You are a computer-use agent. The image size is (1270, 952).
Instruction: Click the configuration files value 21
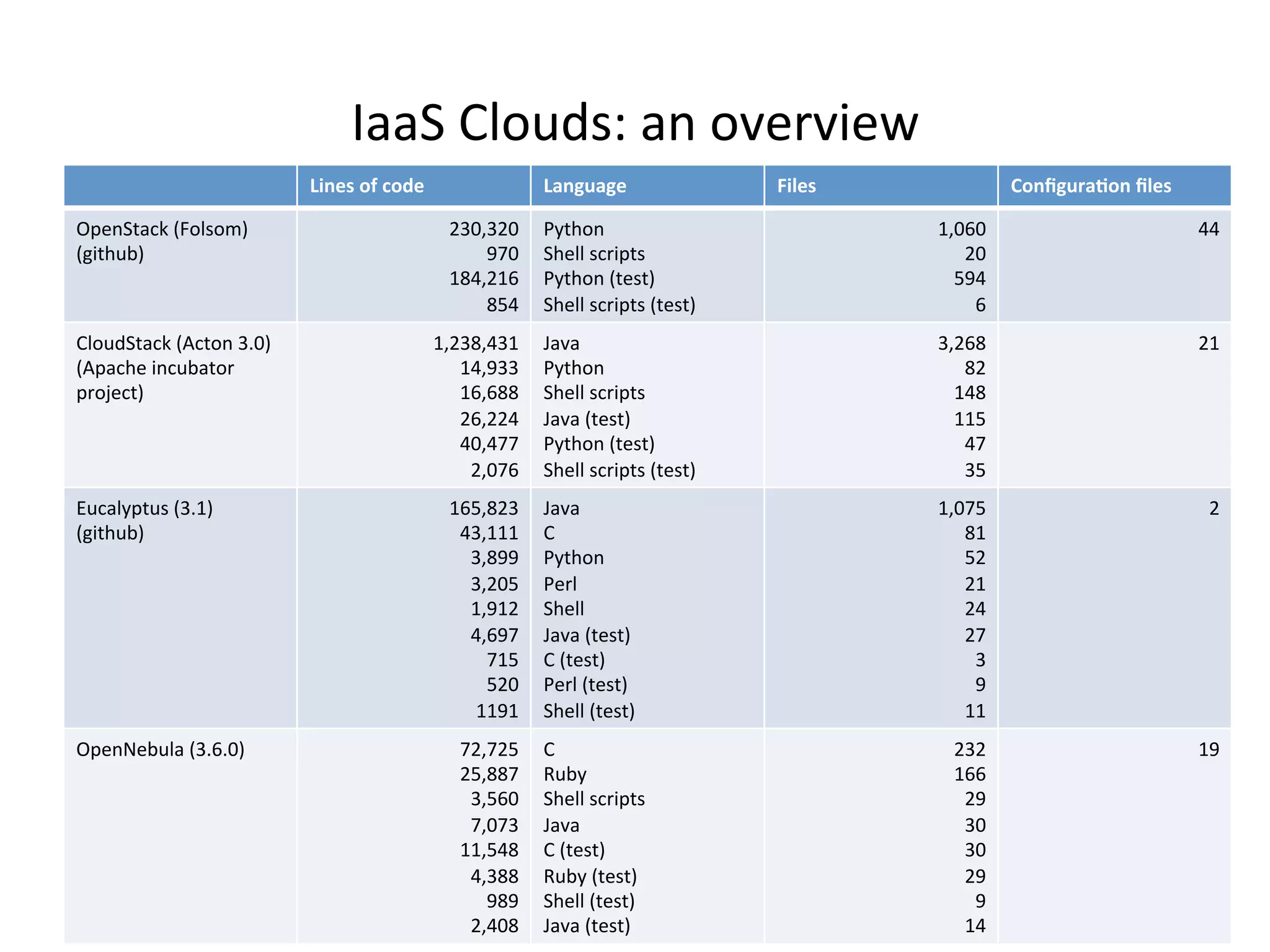tap(1208, 343)
